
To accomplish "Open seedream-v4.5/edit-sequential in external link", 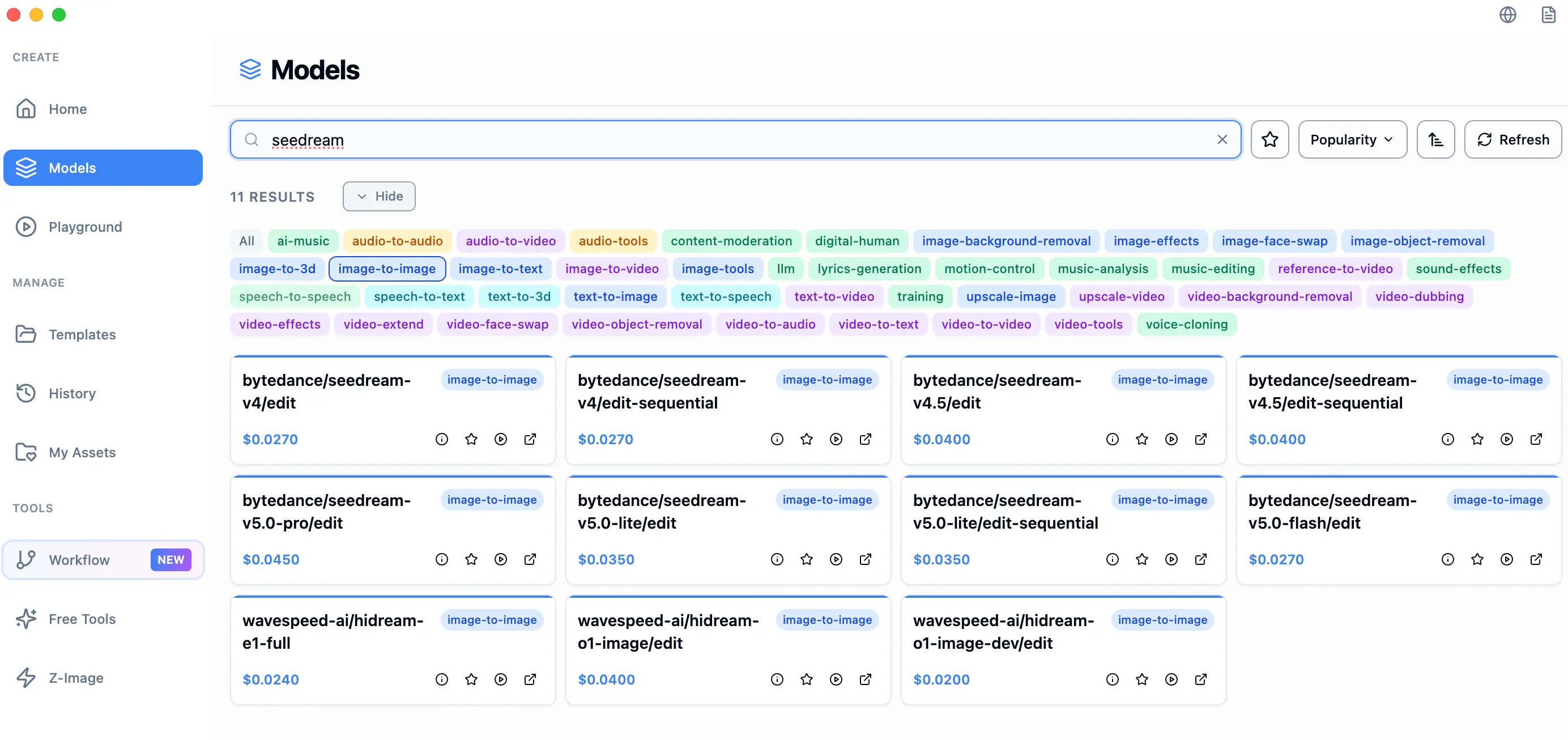I will [1536, 439].
